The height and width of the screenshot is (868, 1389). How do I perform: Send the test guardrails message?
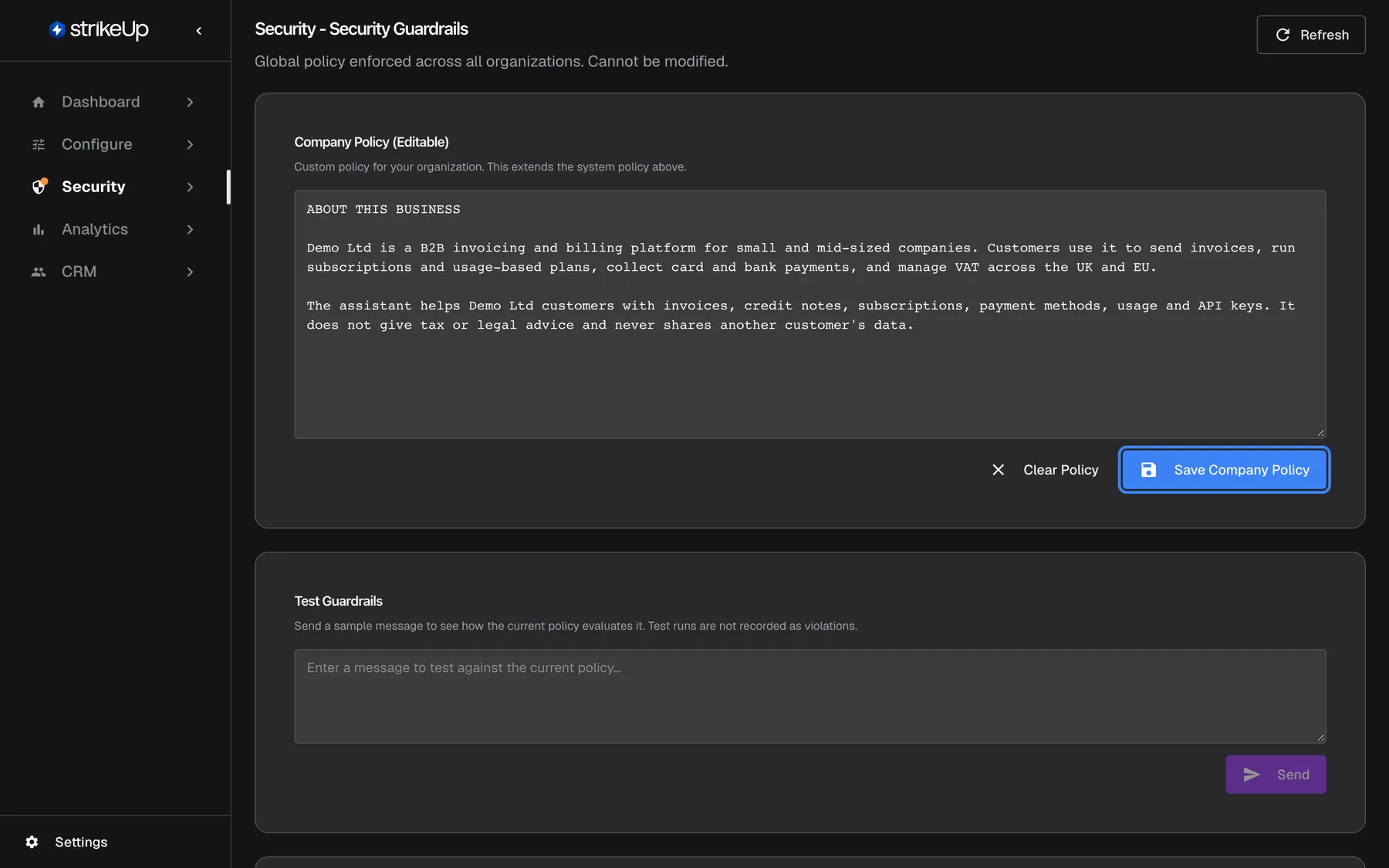pos(1276,775)
